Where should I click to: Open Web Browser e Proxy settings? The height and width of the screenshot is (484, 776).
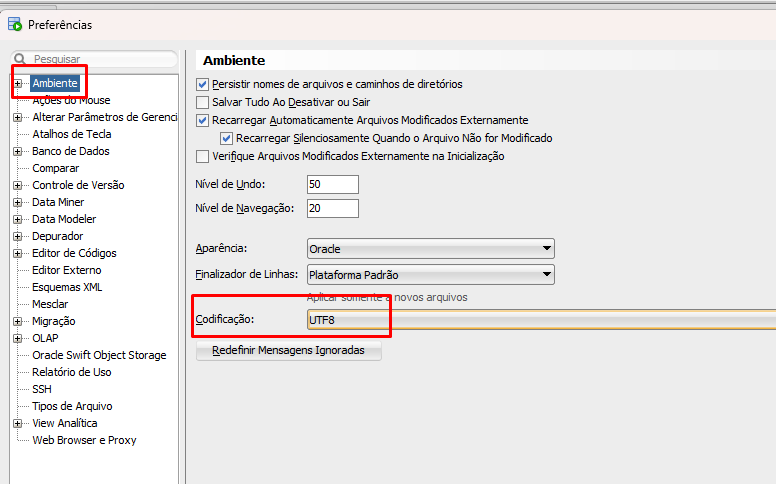click(84, 440)
